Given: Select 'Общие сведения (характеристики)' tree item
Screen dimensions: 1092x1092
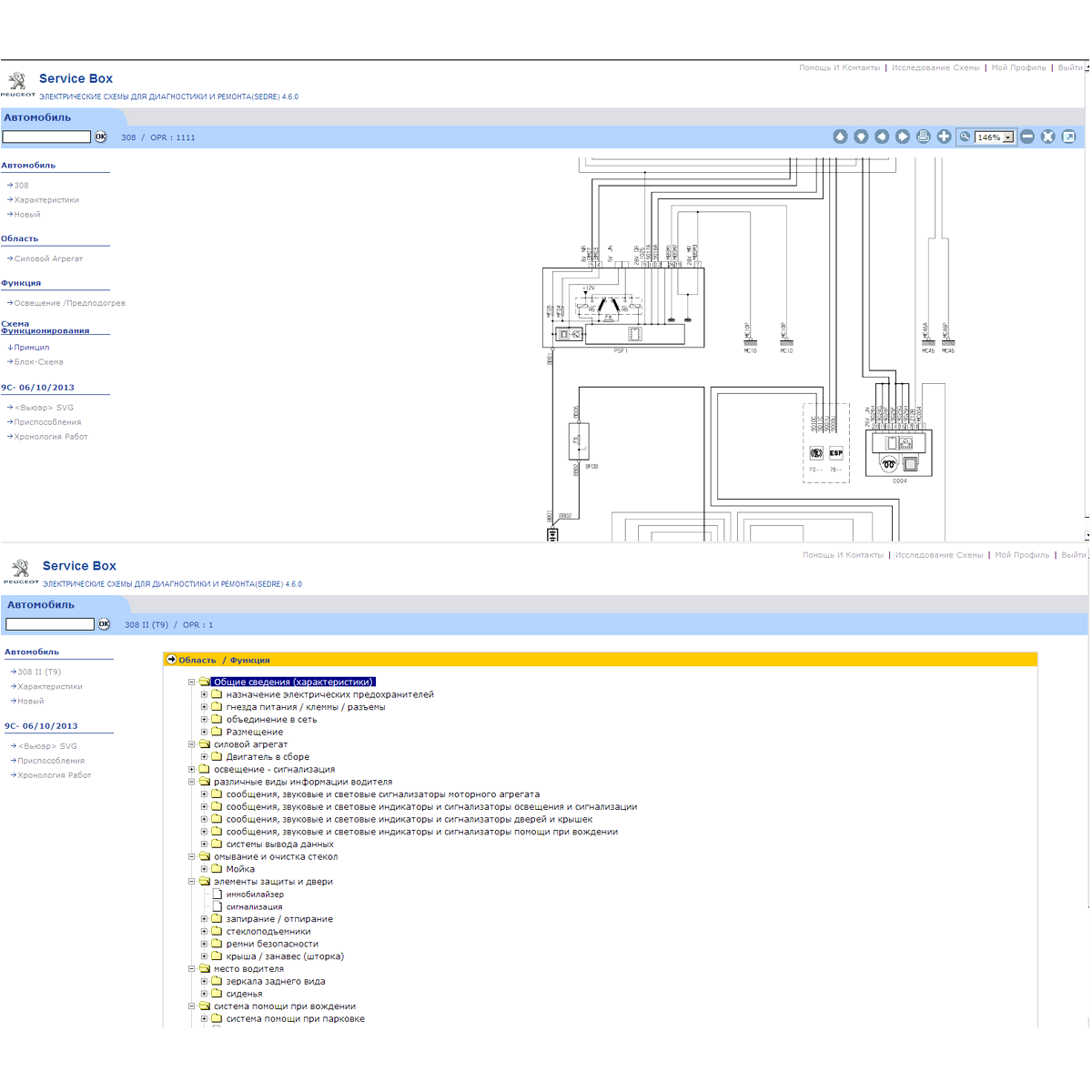Looking at the screenshot, I should (x=293, y=682).
